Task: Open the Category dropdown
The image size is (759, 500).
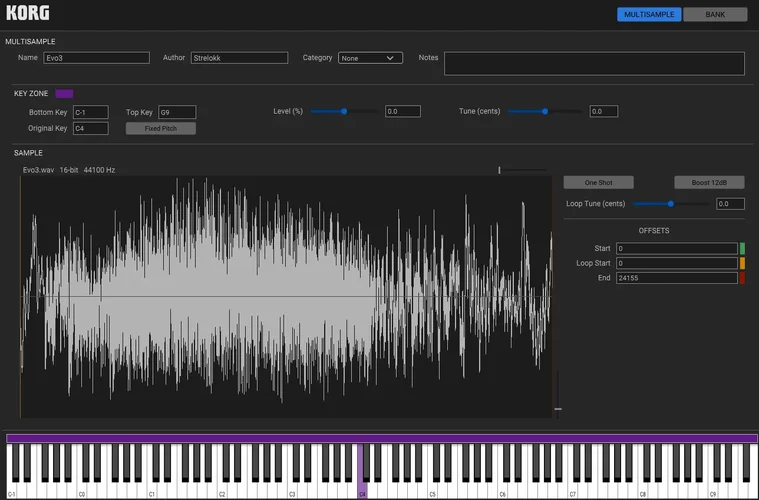Action: (370, 58)
